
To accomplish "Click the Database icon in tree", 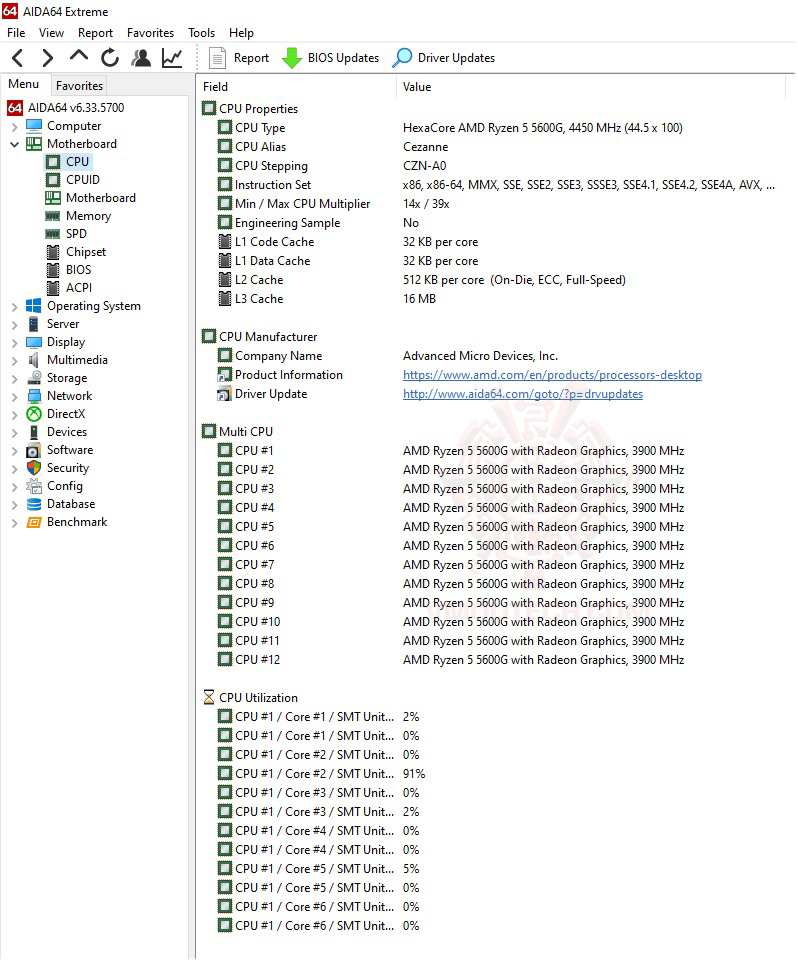I will point(34,504).
